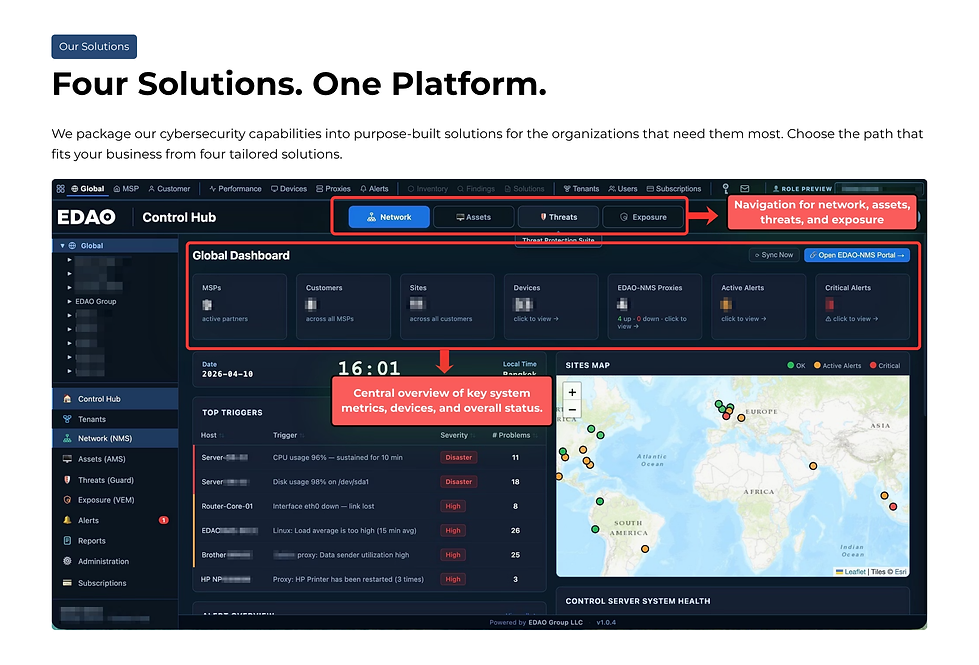Open the Performance menu item
Image resolution: width=979 pixels, height=665 pixels.
pyautogui.click(x=235, y=189)
